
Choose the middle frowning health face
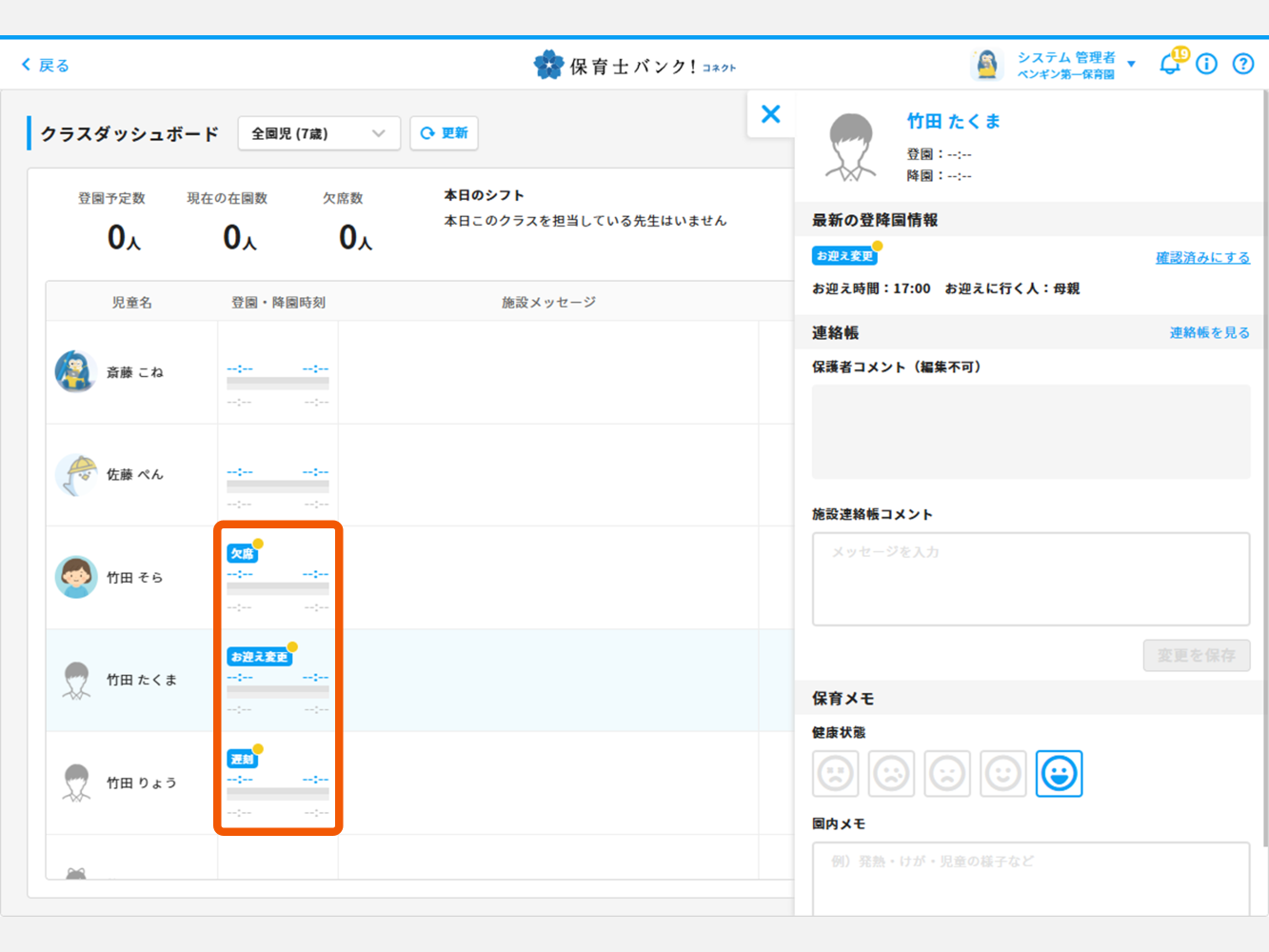[x=947, y=773]
